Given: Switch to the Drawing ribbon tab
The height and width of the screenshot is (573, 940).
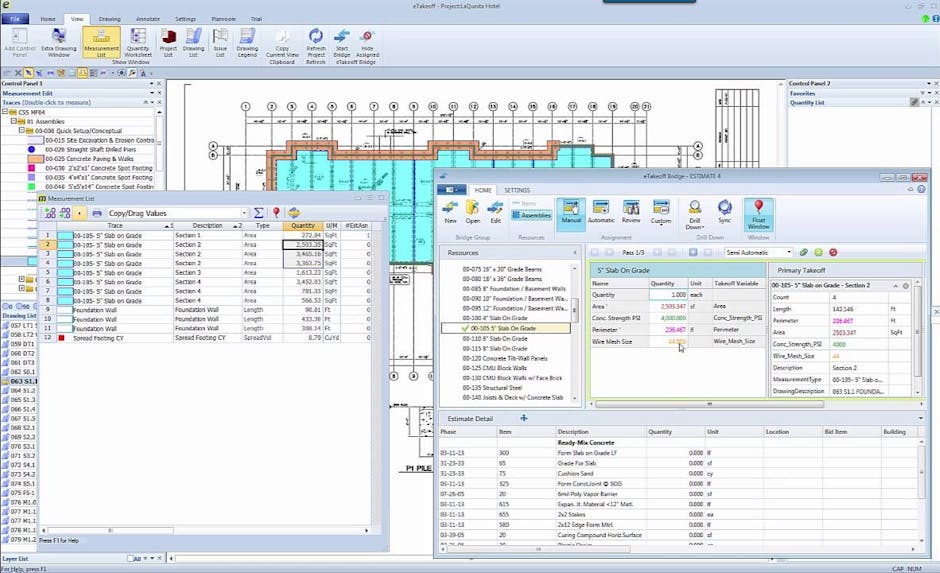Looking at the screenshot, I should coord(109,19).
